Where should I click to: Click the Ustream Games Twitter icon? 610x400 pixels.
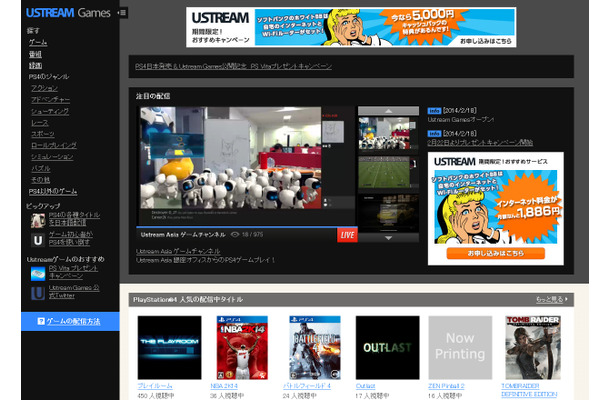tap(38, 293)
